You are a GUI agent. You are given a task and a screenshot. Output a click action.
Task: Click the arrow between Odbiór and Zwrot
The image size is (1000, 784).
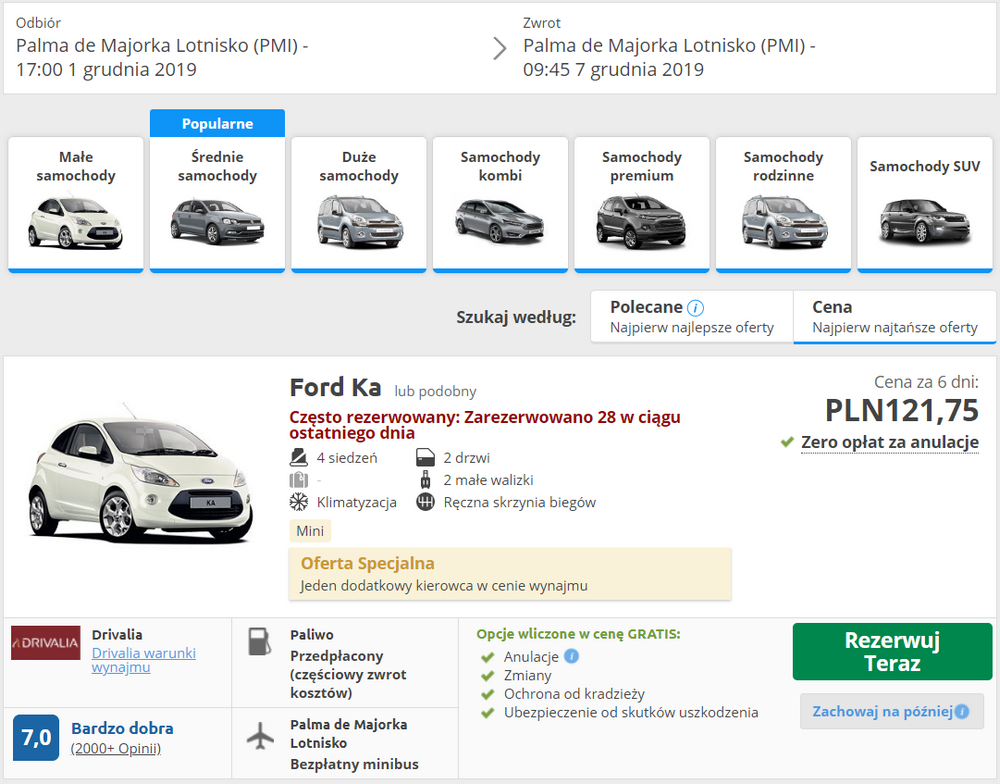(x=499, y=46)
